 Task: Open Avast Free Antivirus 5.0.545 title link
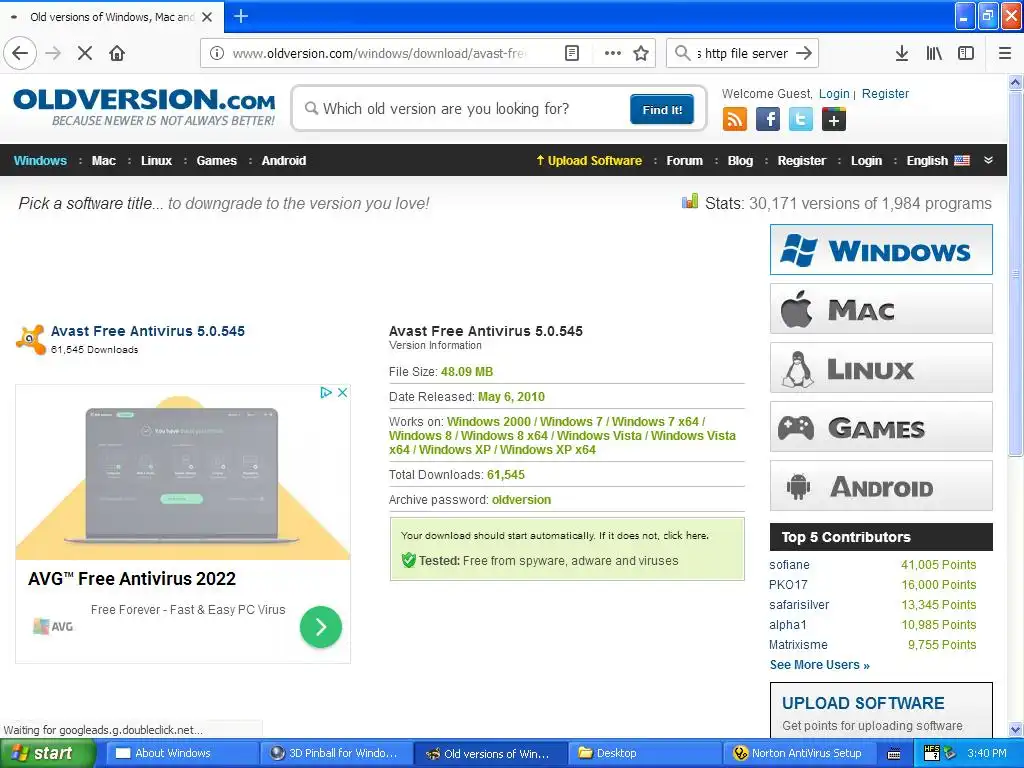pyautogui.click(x=148, y=331)
